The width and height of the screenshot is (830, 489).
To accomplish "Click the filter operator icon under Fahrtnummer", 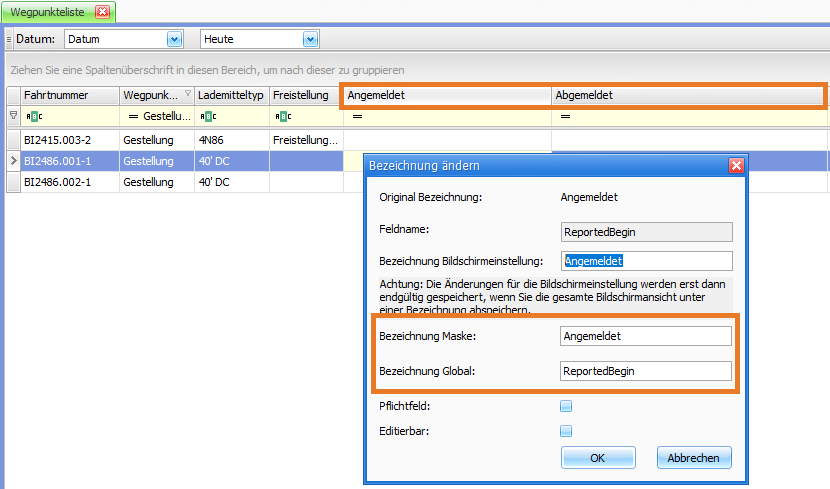I will click(33, 117).
